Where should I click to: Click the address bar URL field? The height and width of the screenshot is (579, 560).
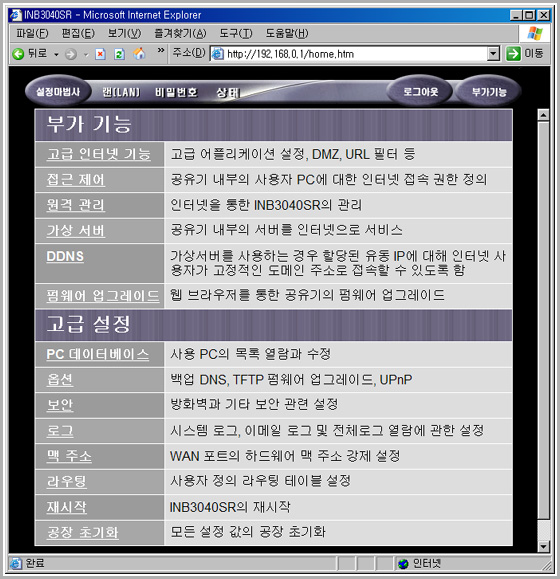click(356, 54)
